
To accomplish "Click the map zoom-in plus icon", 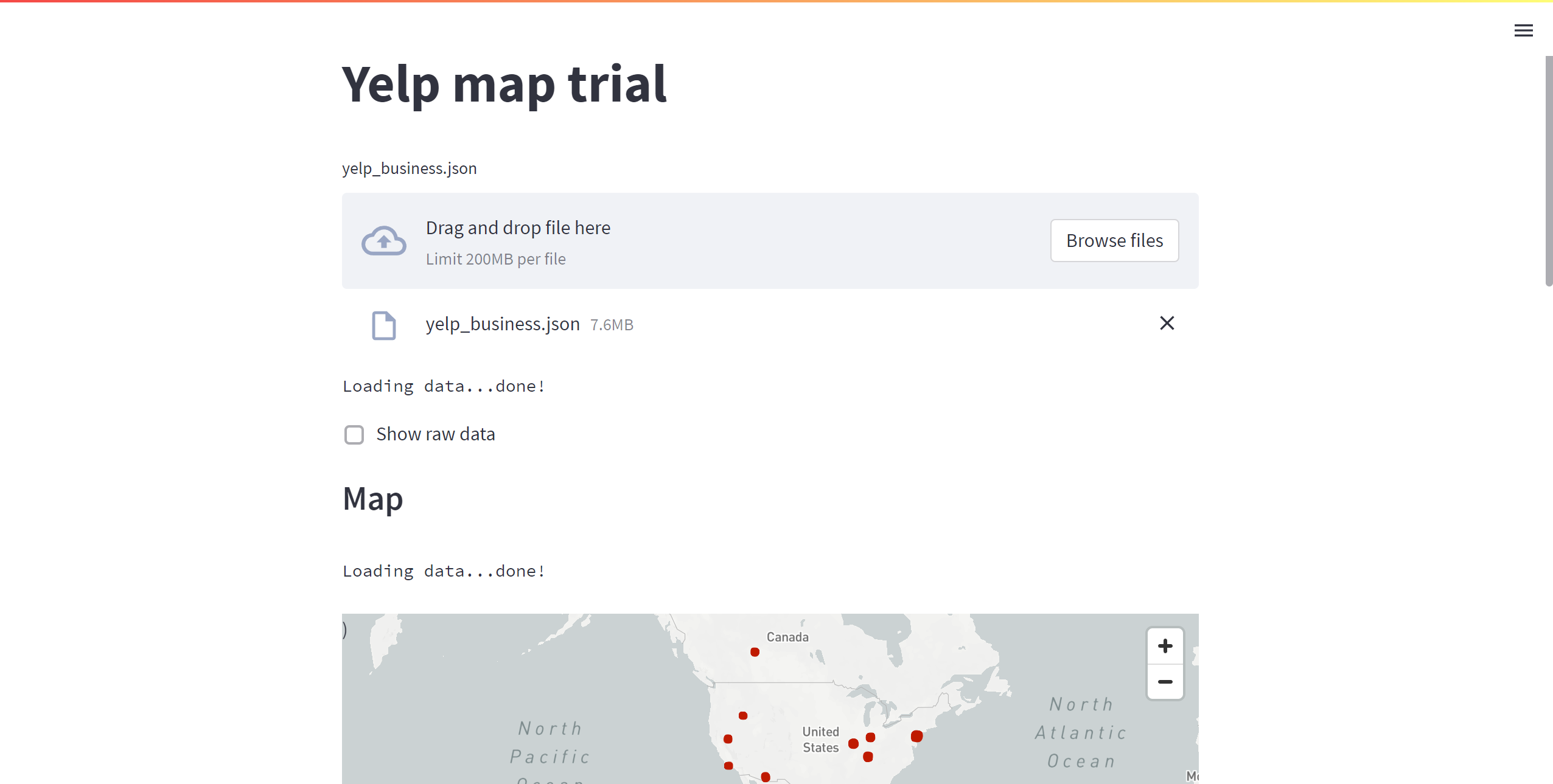I will [x=1165, y=646].
